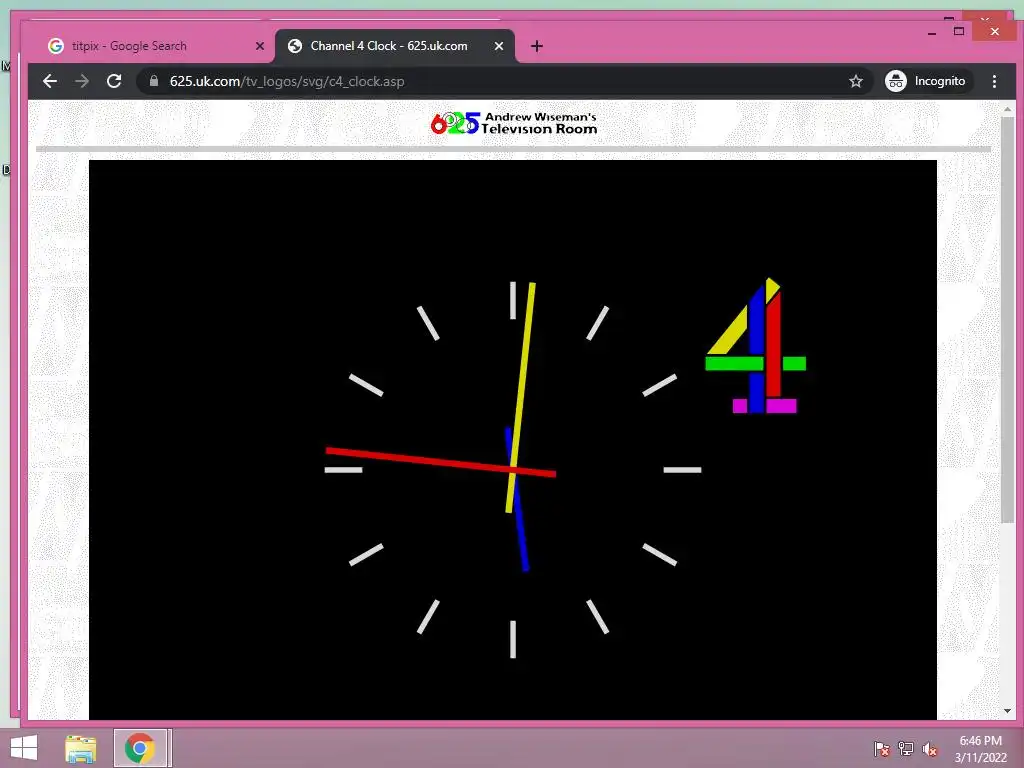Open the Action Center flag tray icon
The image size is (1024, 768).
[x=882, y=748]
